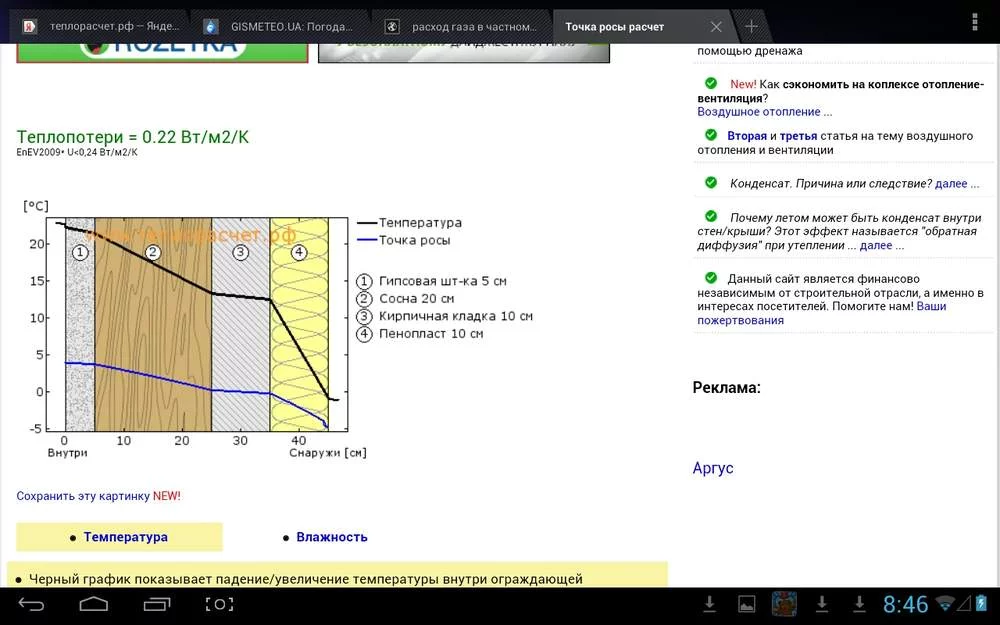Tap the battery status icon
The height and width of the screenshot is (625, 1000).
point(982,603)
